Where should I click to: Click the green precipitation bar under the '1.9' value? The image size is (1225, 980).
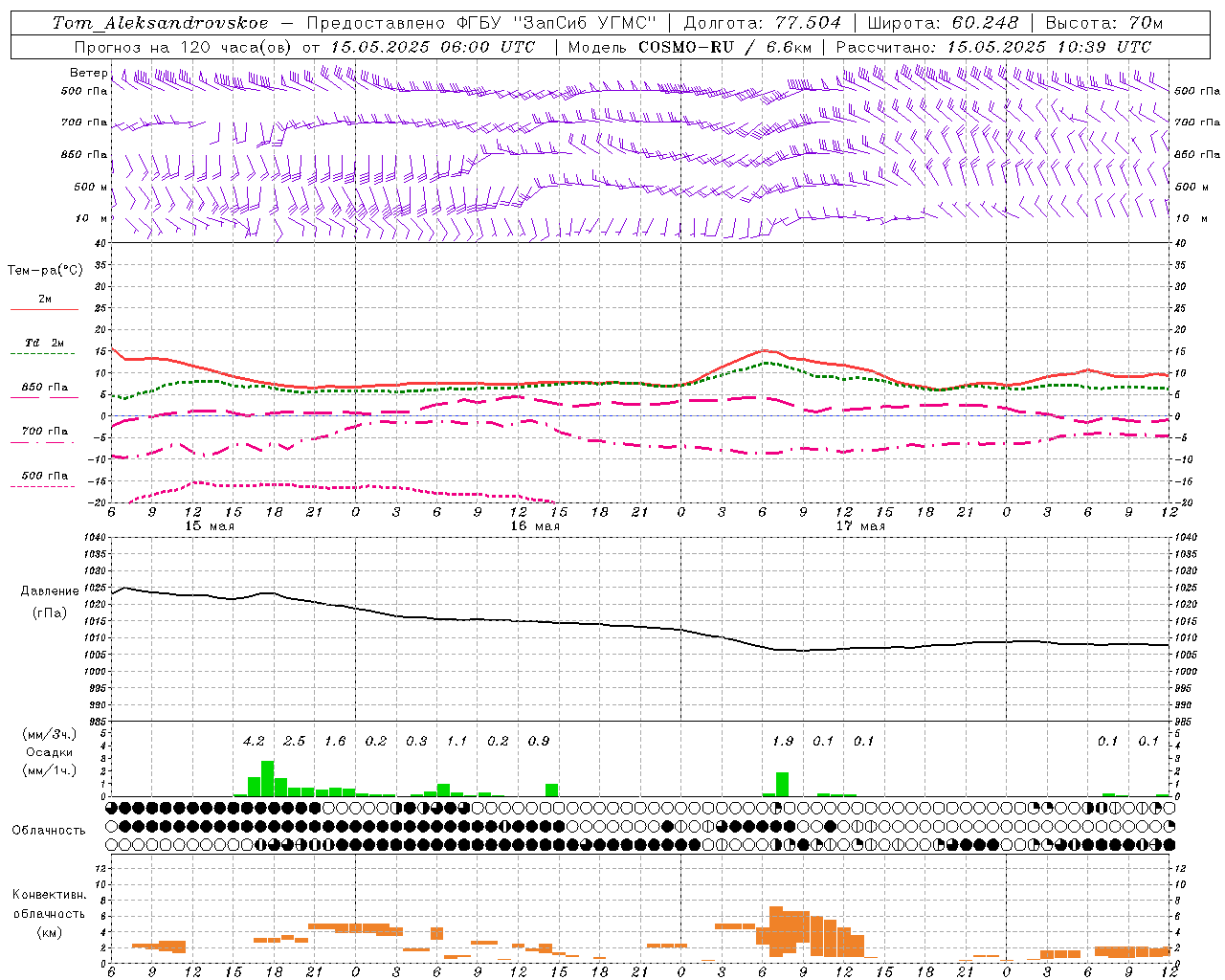pos(783,785)
